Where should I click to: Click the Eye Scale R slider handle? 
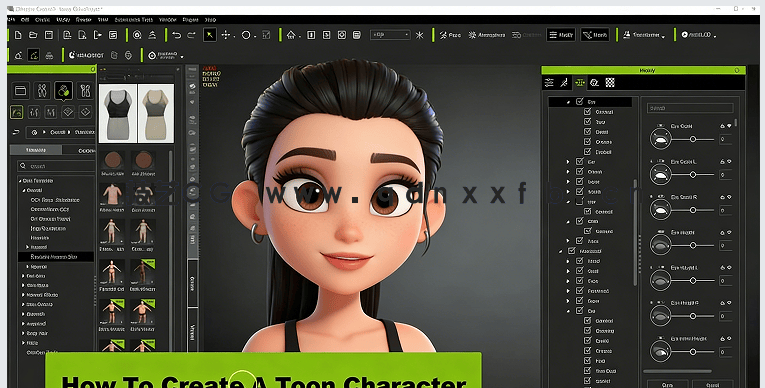coord(693,210)
